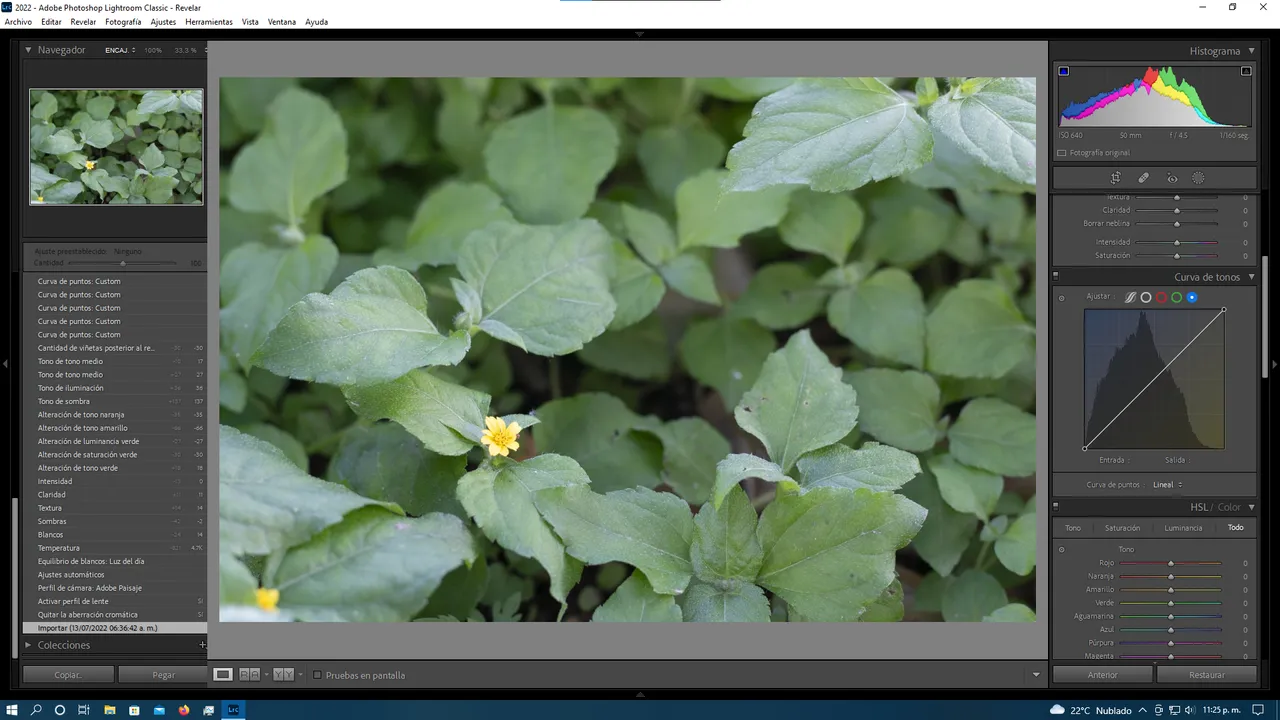
Task: Open the Revelar menu
Action: click(83, 22)
